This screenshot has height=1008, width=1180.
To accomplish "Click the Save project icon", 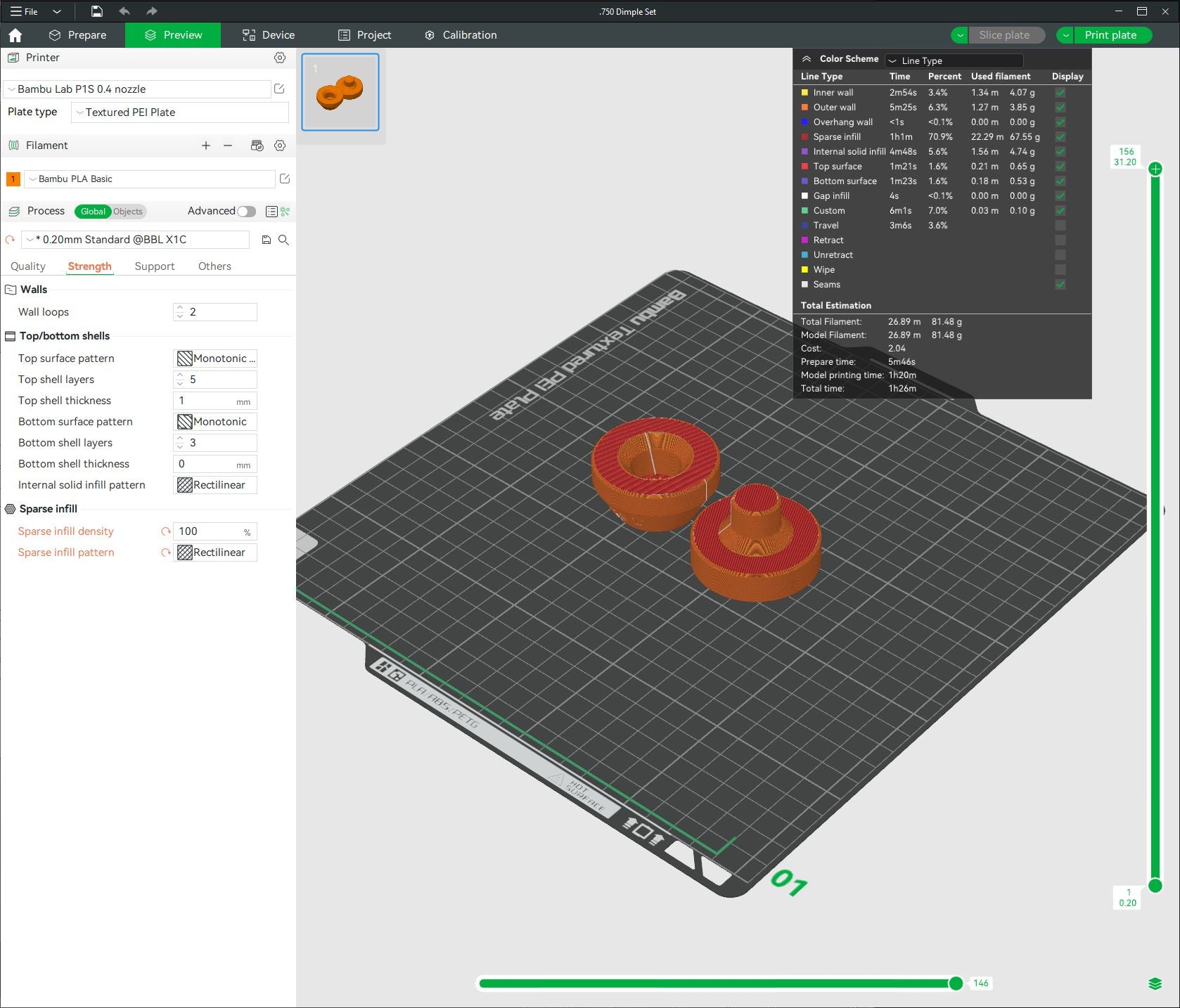I will [x=97, y=11].
